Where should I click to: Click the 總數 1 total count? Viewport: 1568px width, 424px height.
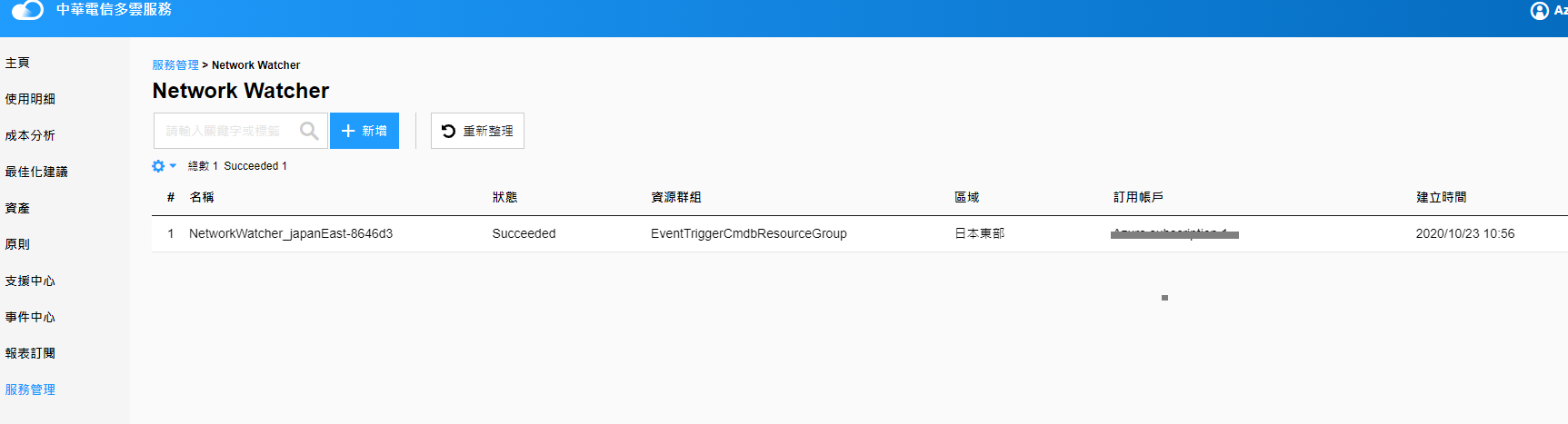click(204, 166)
